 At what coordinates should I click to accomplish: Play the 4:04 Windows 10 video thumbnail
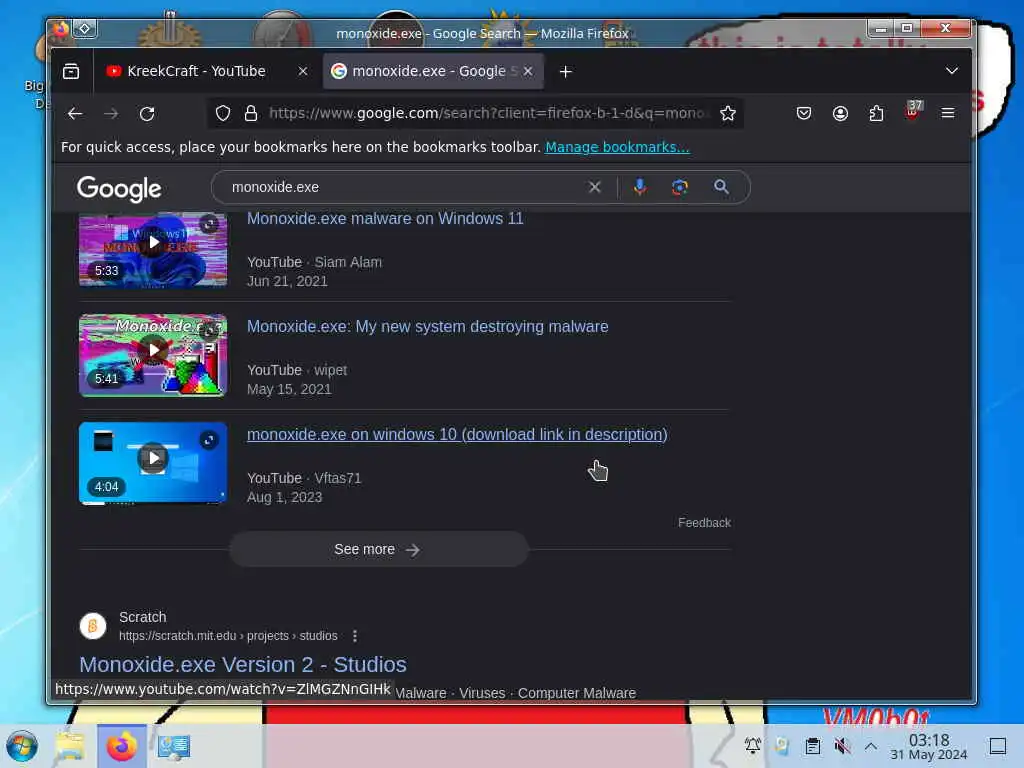point(153,463)
